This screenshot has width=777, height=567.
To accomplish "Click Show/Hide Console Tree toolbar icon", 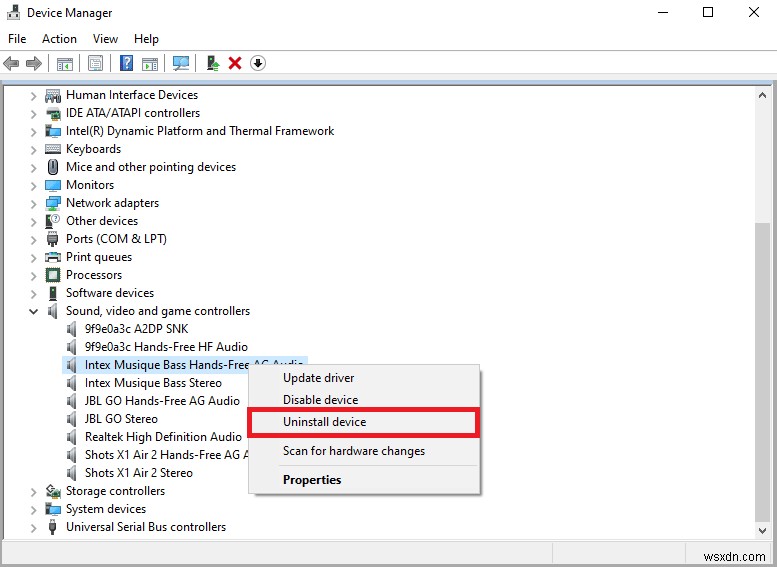I will pos(65,63).
